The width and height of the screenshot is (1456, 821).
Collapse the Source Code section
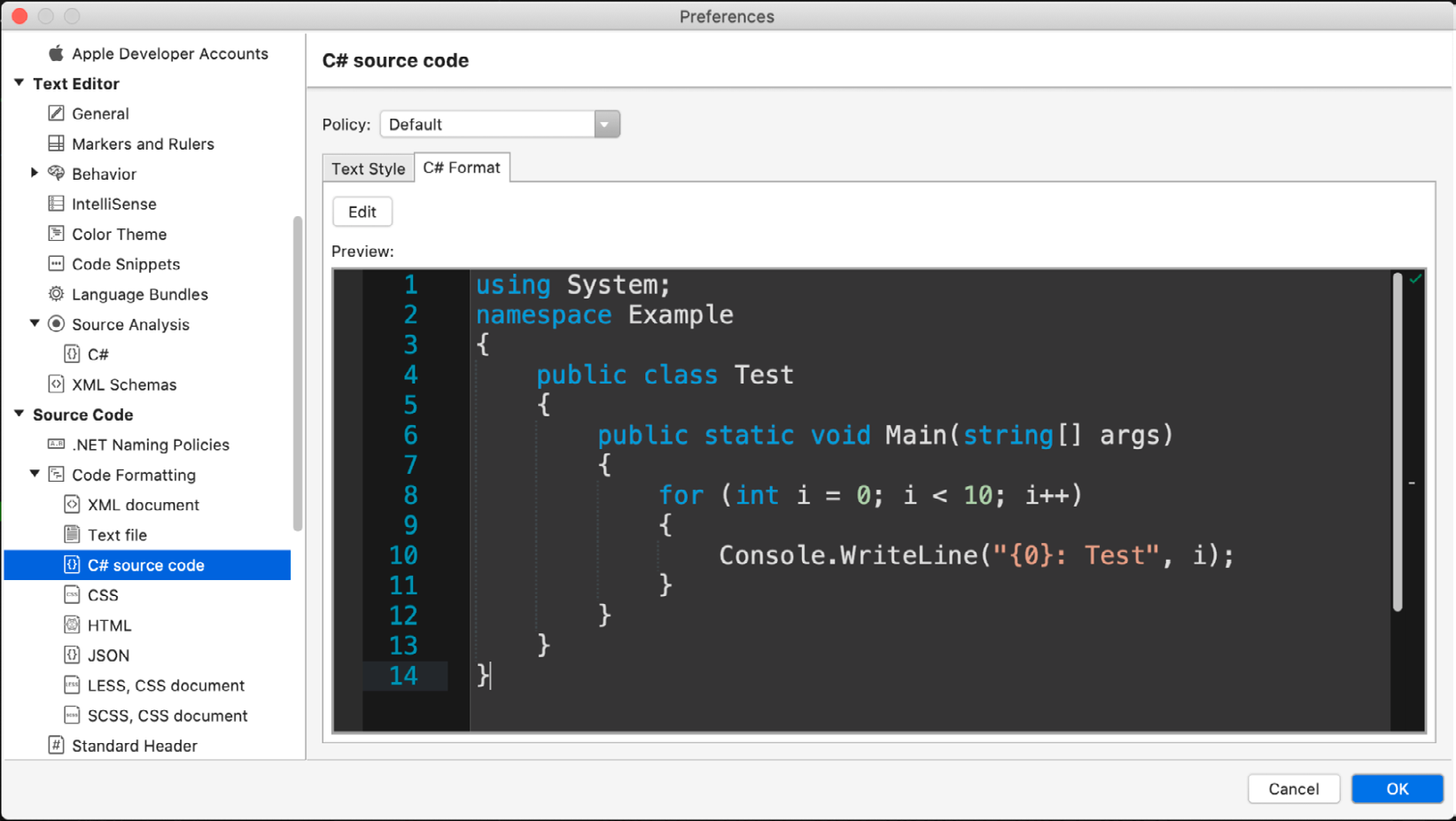(x=19, y=414)
